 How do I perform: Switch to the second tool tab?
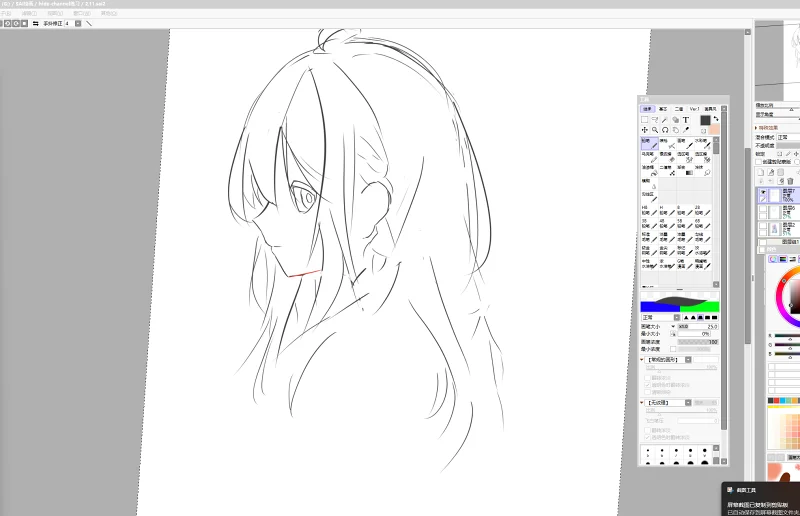click(663, 109)
